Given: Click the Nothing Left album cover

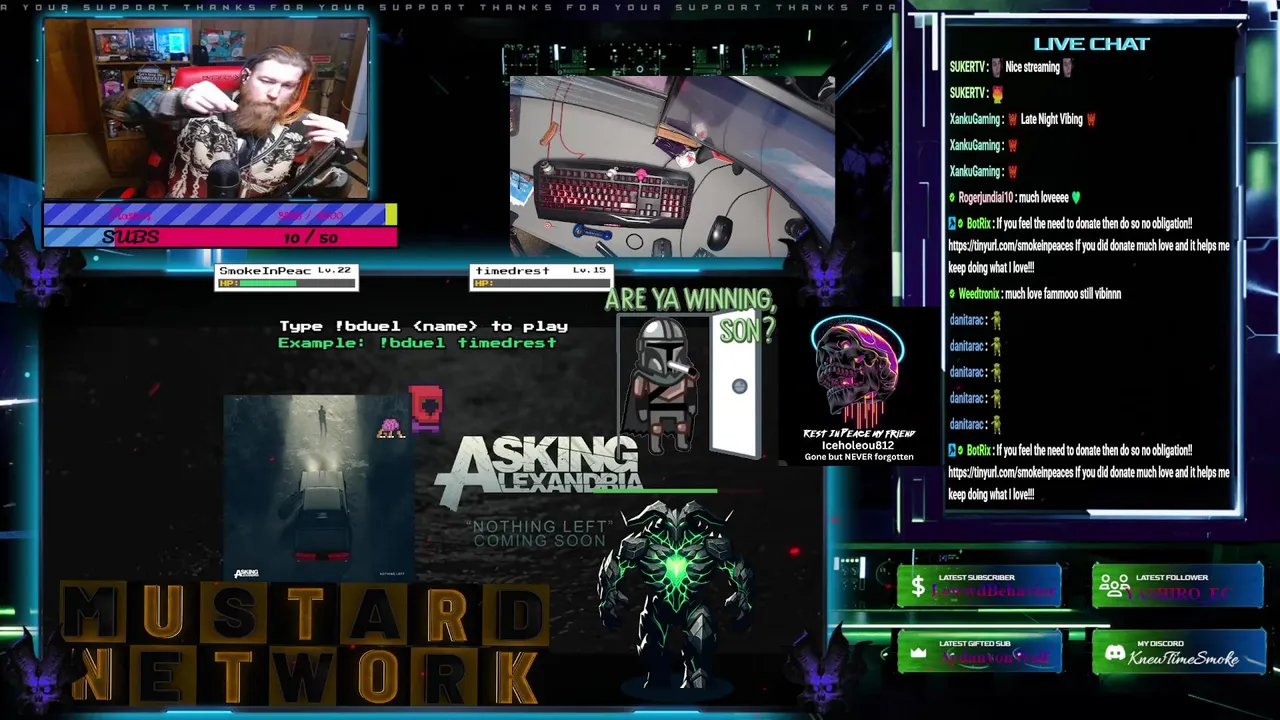Looking at the screenshot, I should [318, 488].
